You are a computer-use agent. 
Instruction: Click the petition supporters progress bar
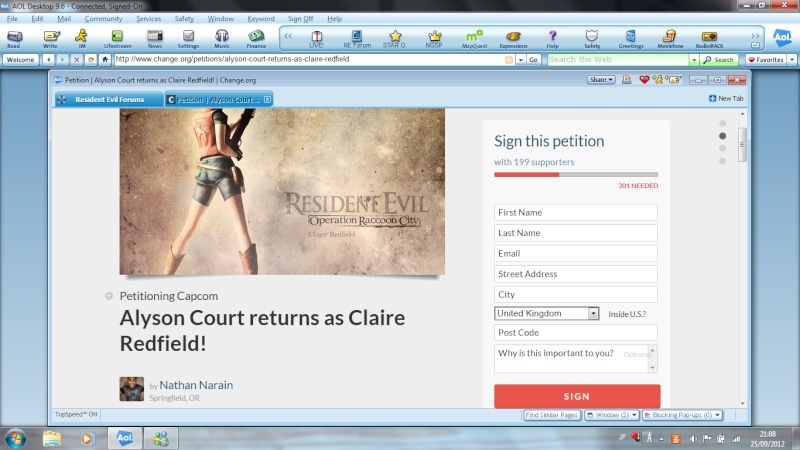click(576, 174)
